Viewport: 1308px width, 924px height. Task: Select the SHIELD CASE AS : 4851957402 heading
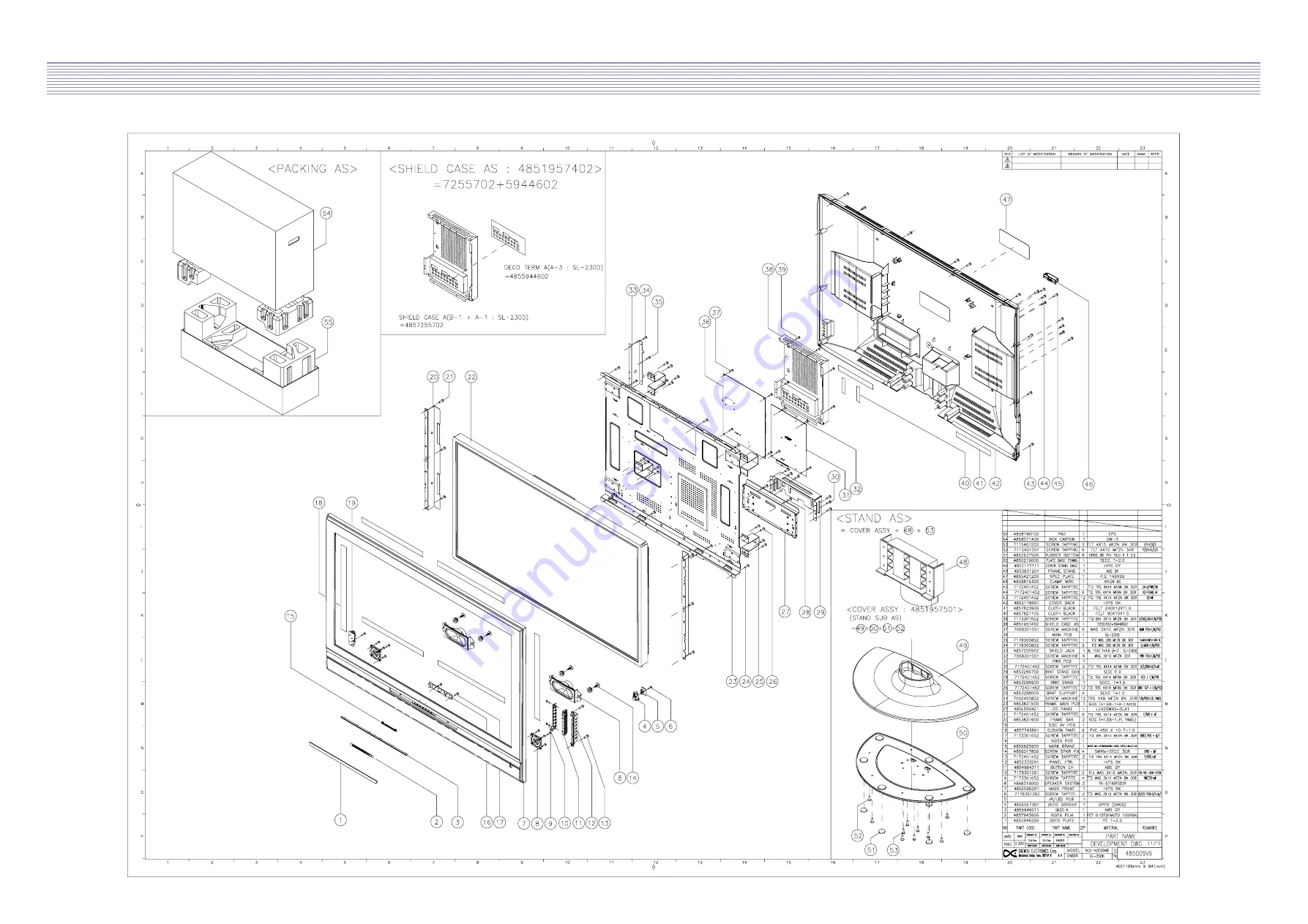[x=496, y=169]
